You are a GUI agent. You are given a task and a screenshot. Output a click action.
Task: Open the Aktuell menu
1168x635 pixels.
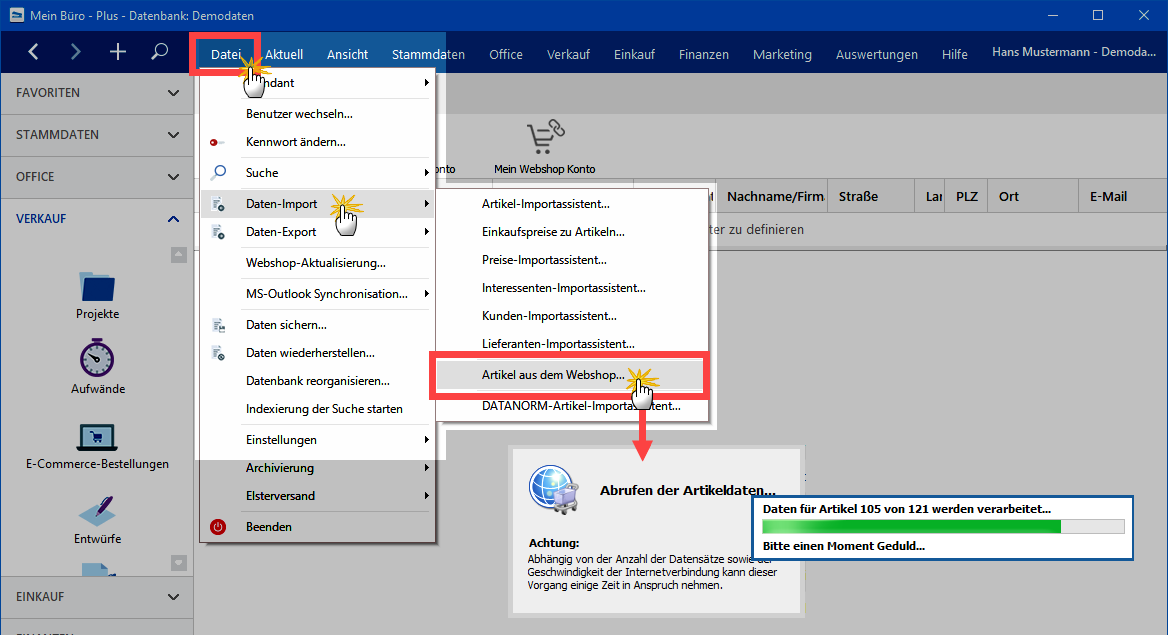284,54
